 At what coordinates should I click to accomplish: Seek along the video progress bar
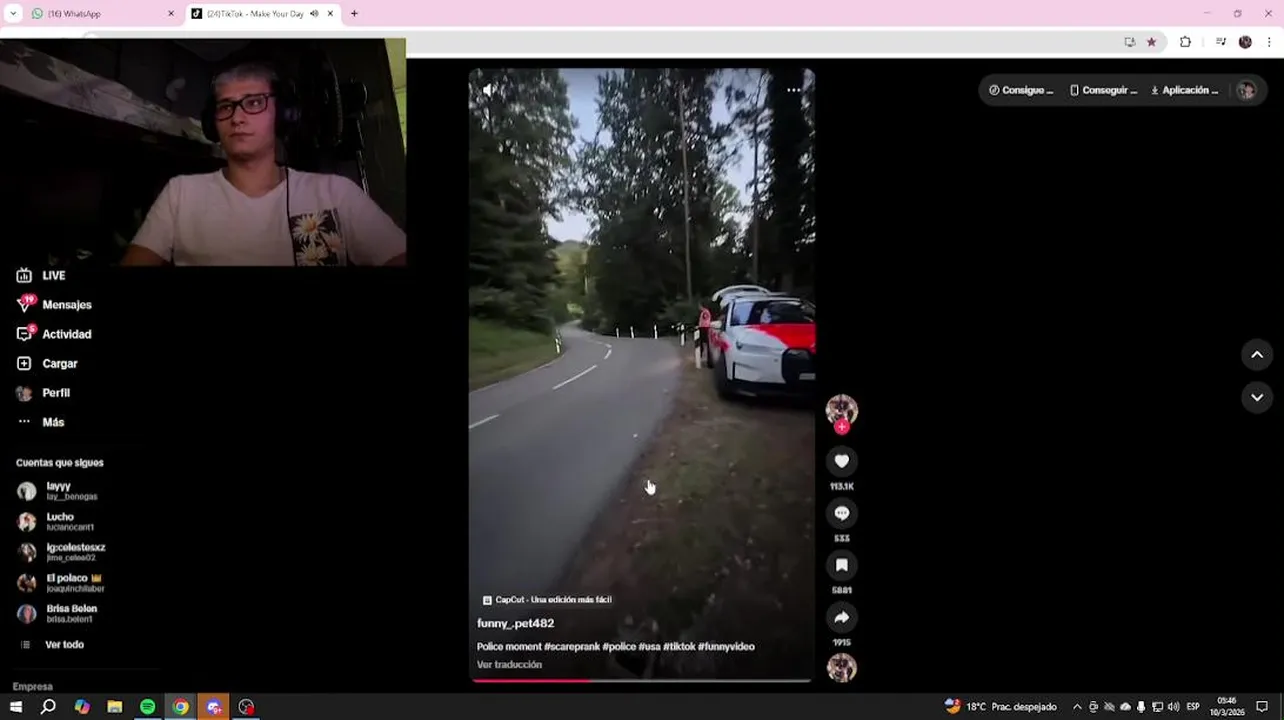pyautogui.click(x=641, y=680)
